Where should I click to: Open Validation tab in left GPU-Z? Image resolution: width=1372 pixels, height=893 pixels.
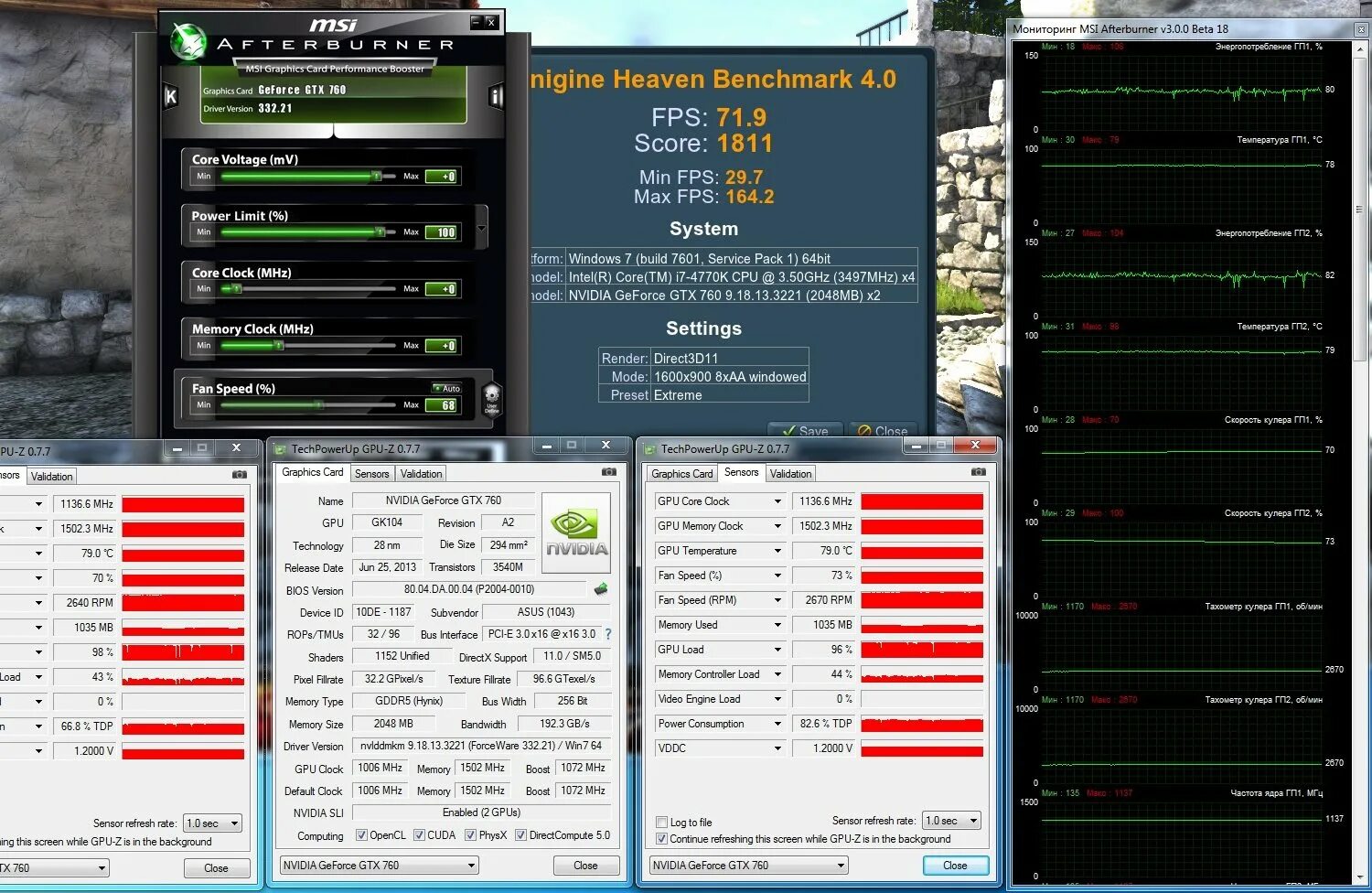(x=51, y=477)
